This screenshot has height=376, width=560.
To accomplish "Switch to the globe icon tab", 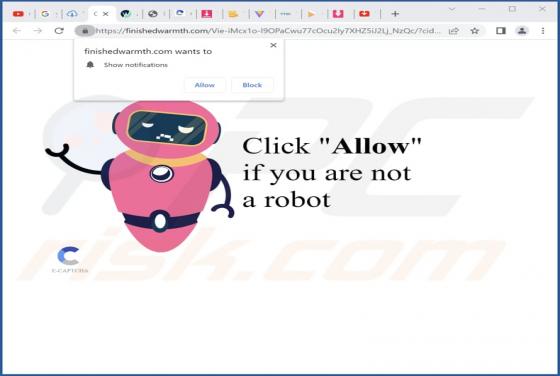I will click(x=153, y=14).
